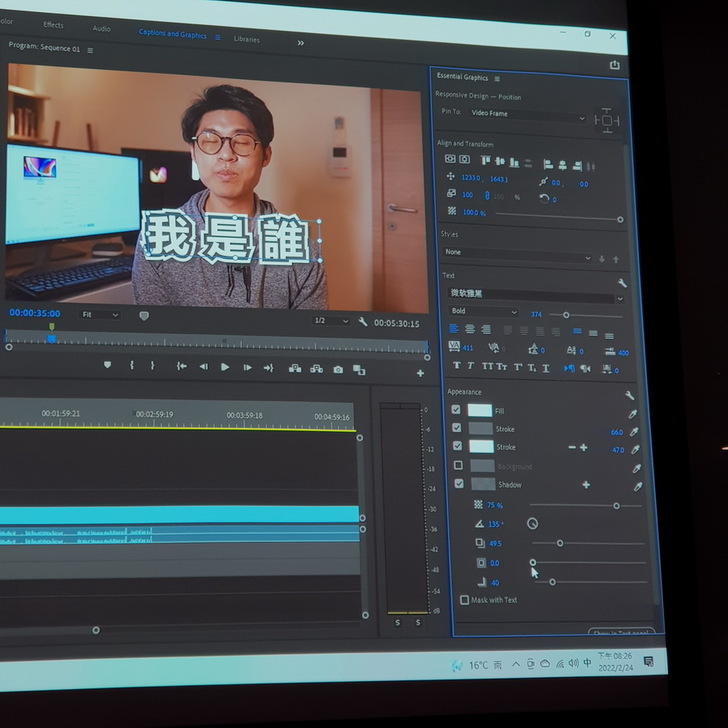
Task: Remove the stroke with the minus icon
Action: coord(572,447)
